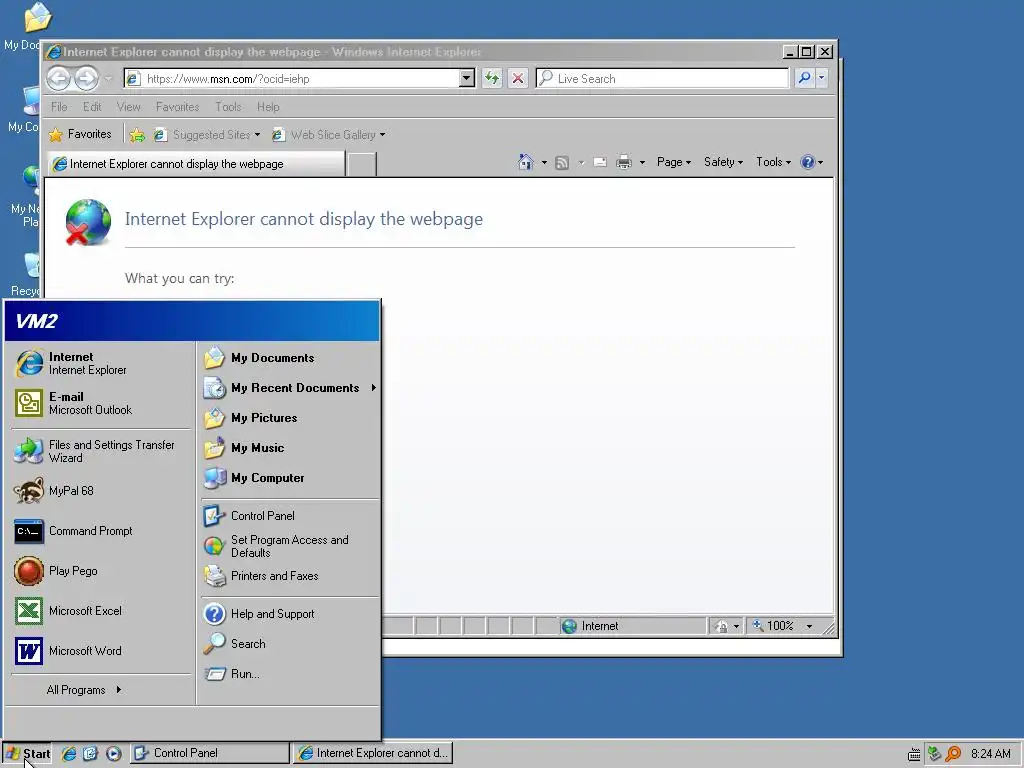1024x768 pixels.
Task: Open Microsoft Word from Start menu
Action: click(x=100, y=650)
